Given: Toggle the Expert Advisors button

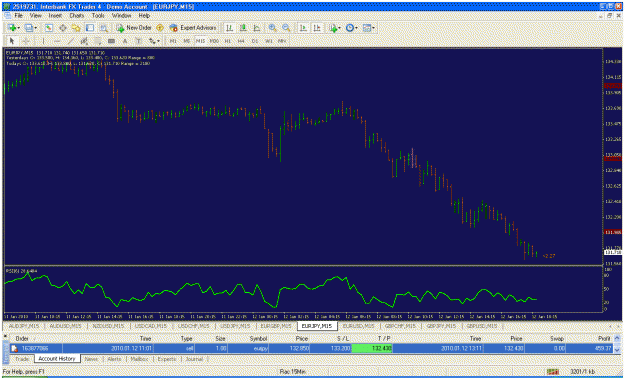Looking at the screenshot, I should coord(193,28).
